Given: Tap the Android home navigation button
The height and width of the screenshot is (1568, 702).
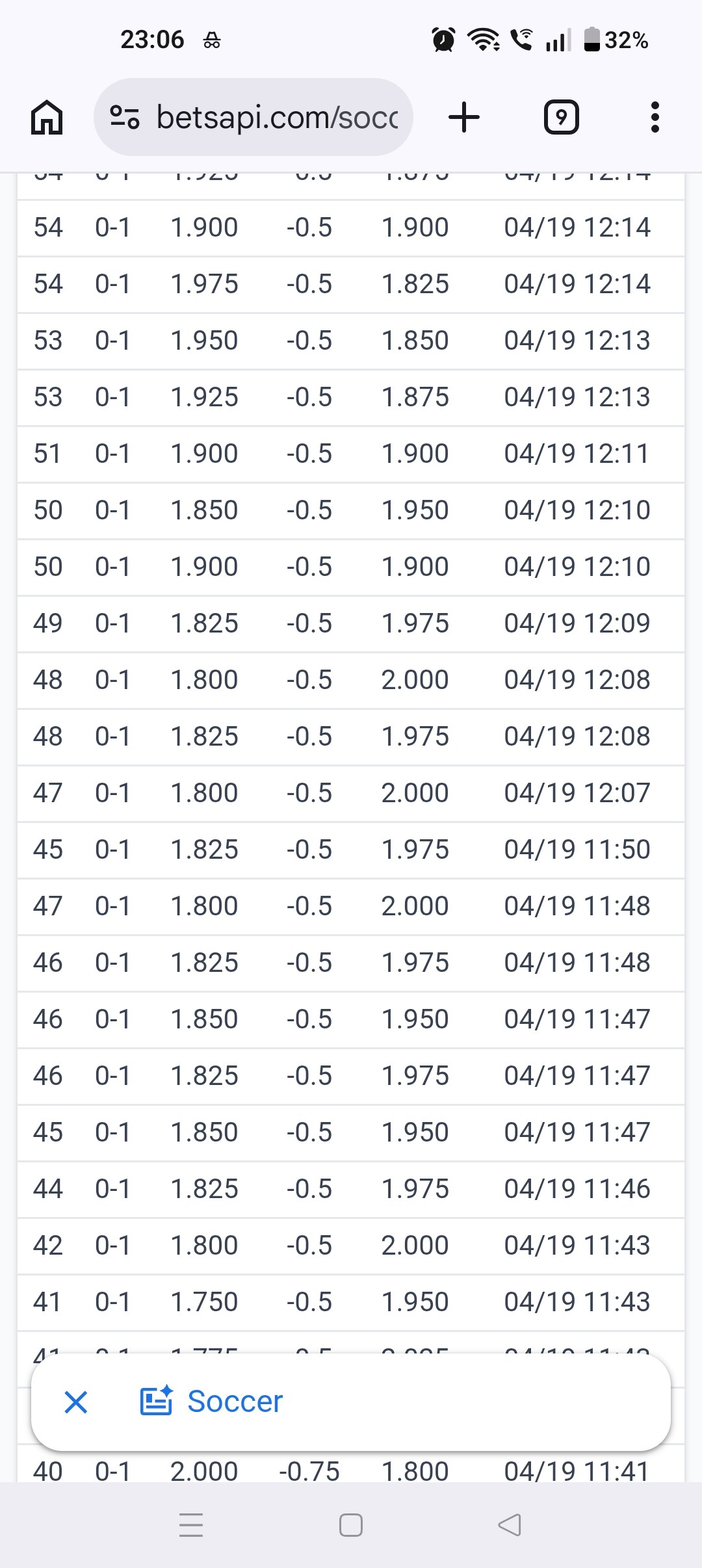Looking at the screenshot, I should point(351,1525).
